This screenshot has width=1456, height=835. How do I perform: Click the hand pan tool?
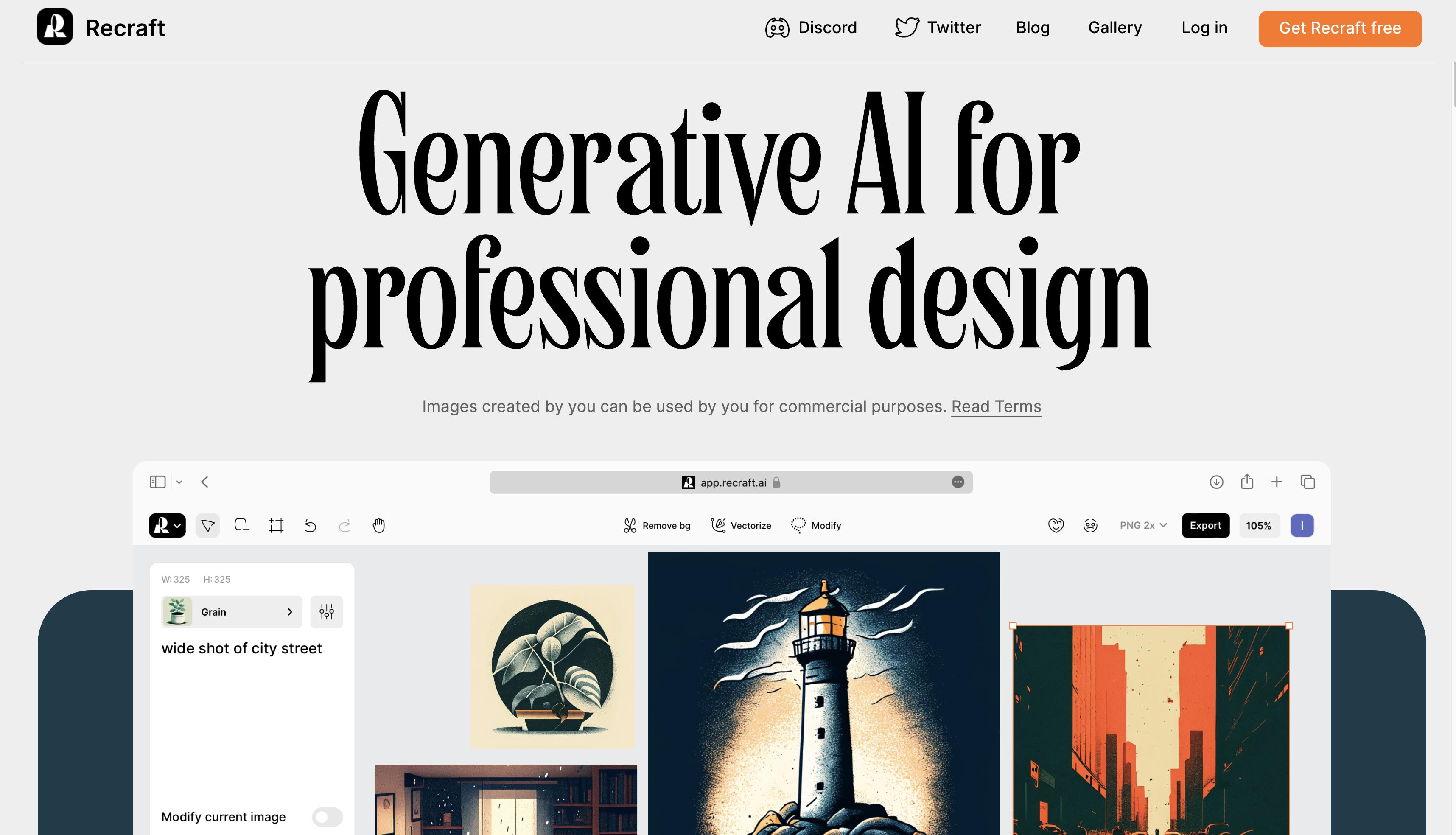(x=378, y=525)
